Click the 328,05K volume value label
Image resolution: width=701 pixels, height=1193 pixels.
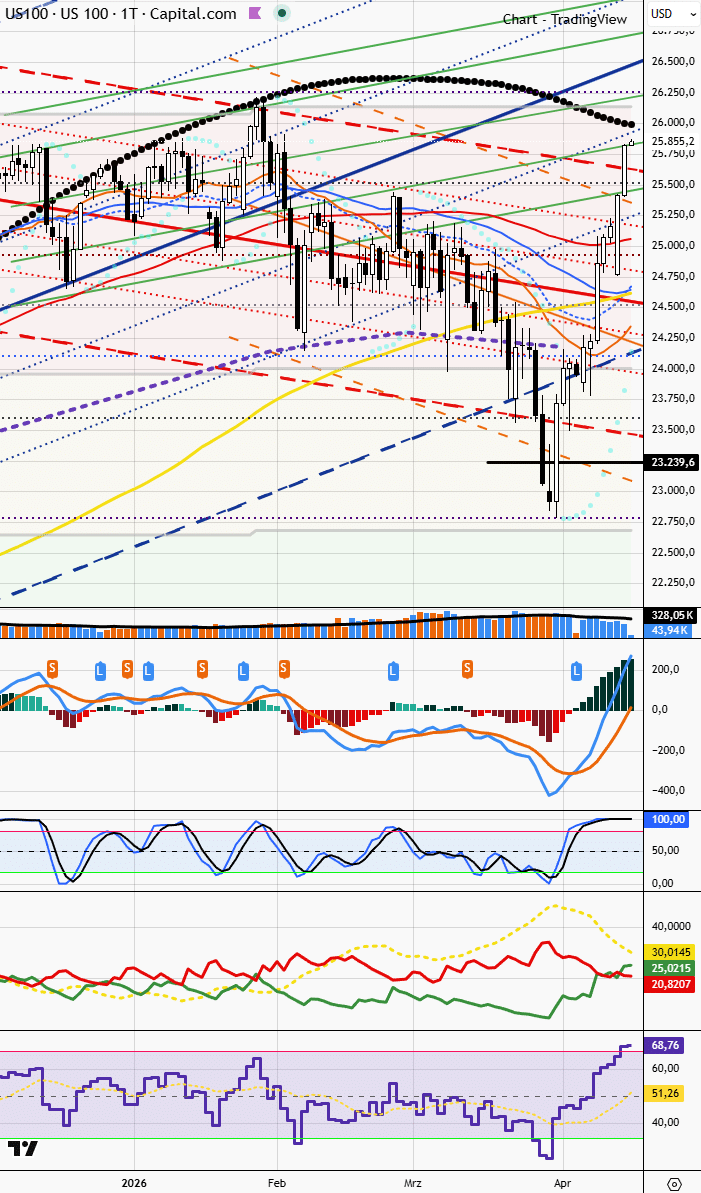click(670, 616)
